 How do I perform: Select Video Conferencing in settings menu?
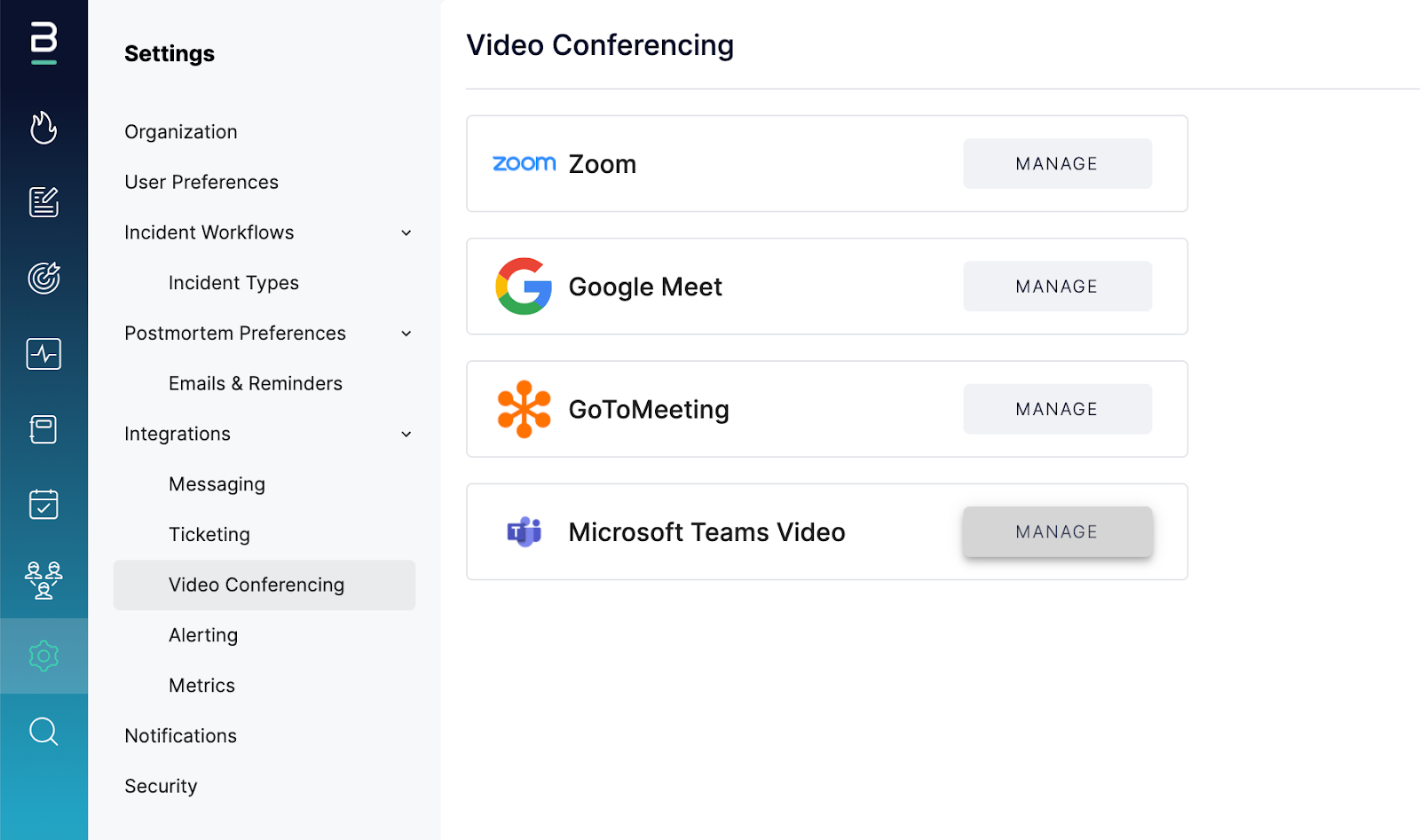(264, 585)
